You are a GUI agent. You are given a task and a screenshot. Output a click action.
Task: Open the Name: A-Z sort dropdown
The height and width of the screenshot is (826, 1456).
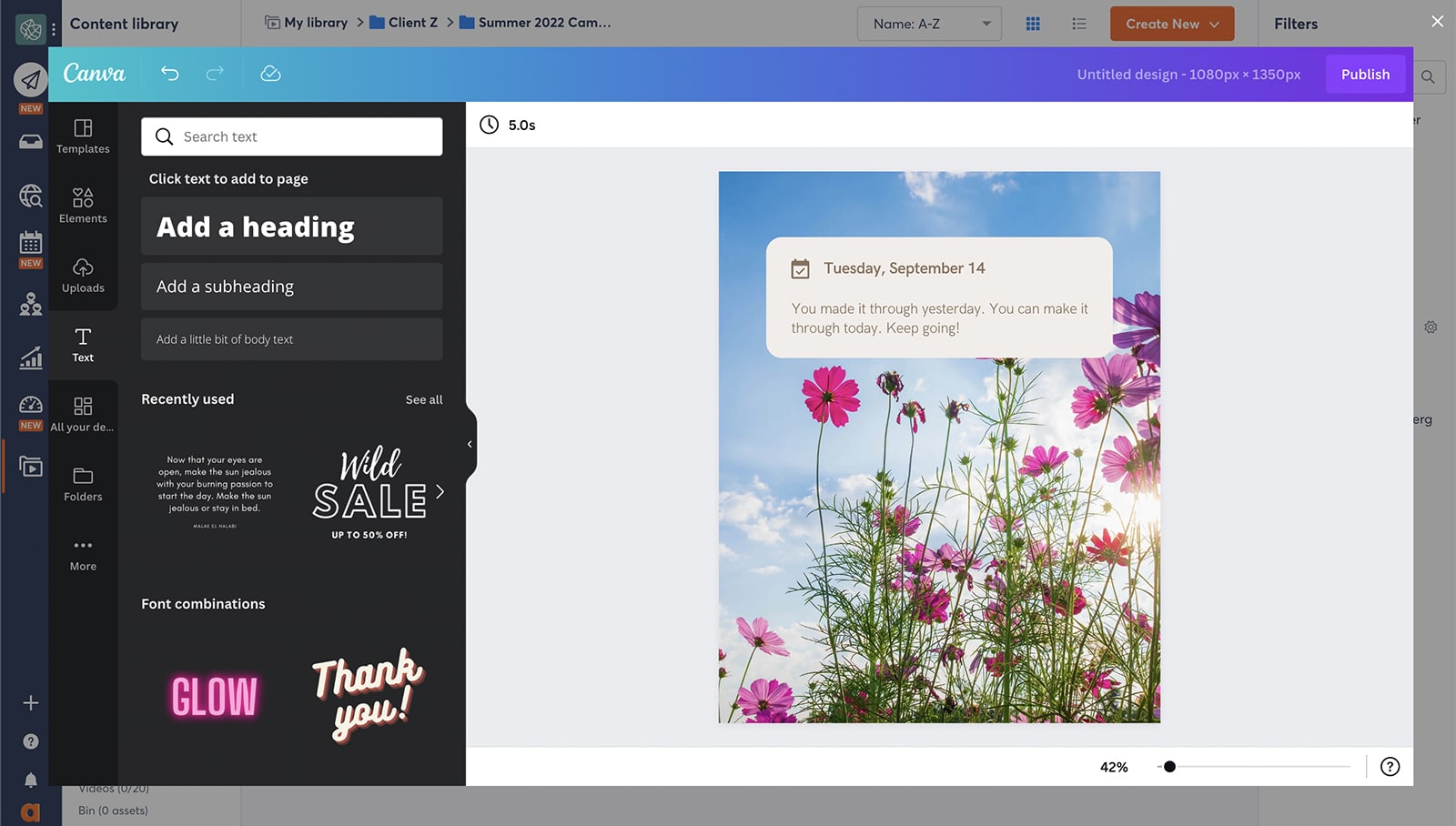coord(929,24)
